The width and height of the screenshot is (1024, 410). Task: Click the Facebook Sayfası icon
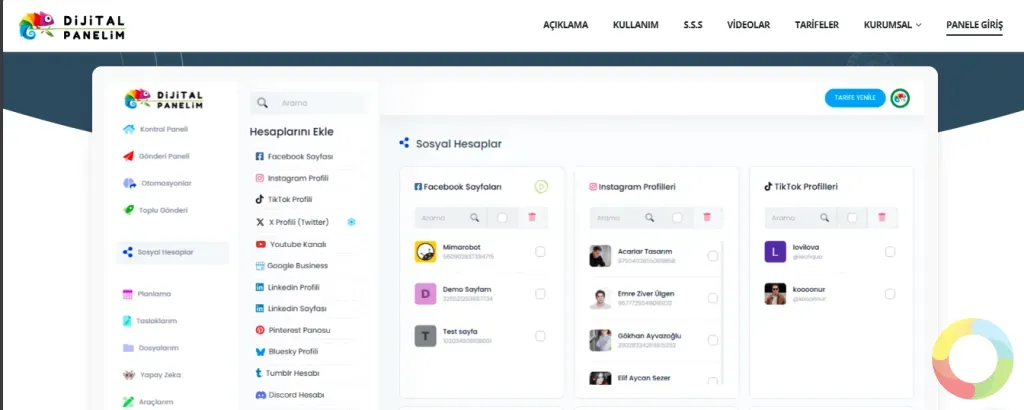pyautogui.click(x=259, y=157)
